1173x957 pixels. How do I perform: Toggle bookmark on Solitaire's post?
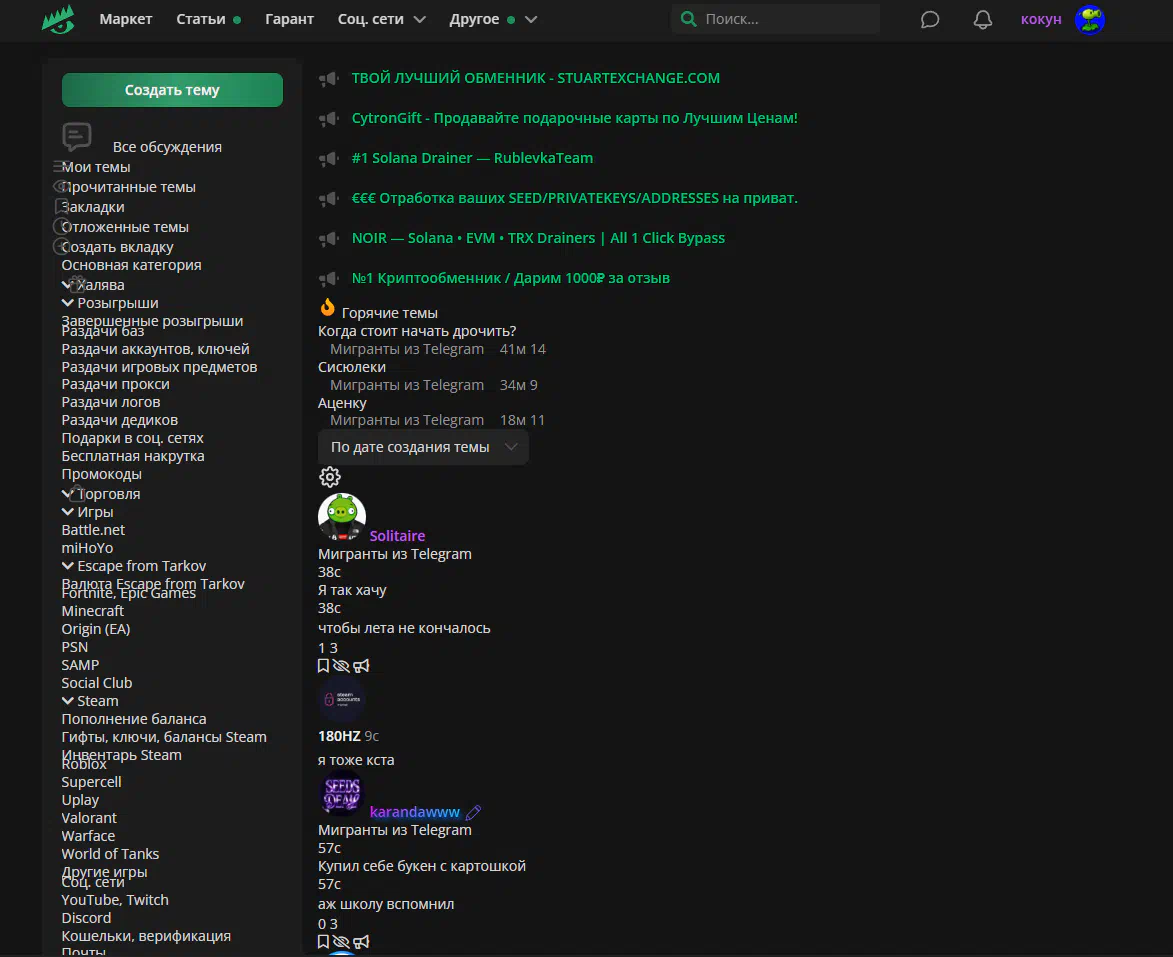(323, 666)
